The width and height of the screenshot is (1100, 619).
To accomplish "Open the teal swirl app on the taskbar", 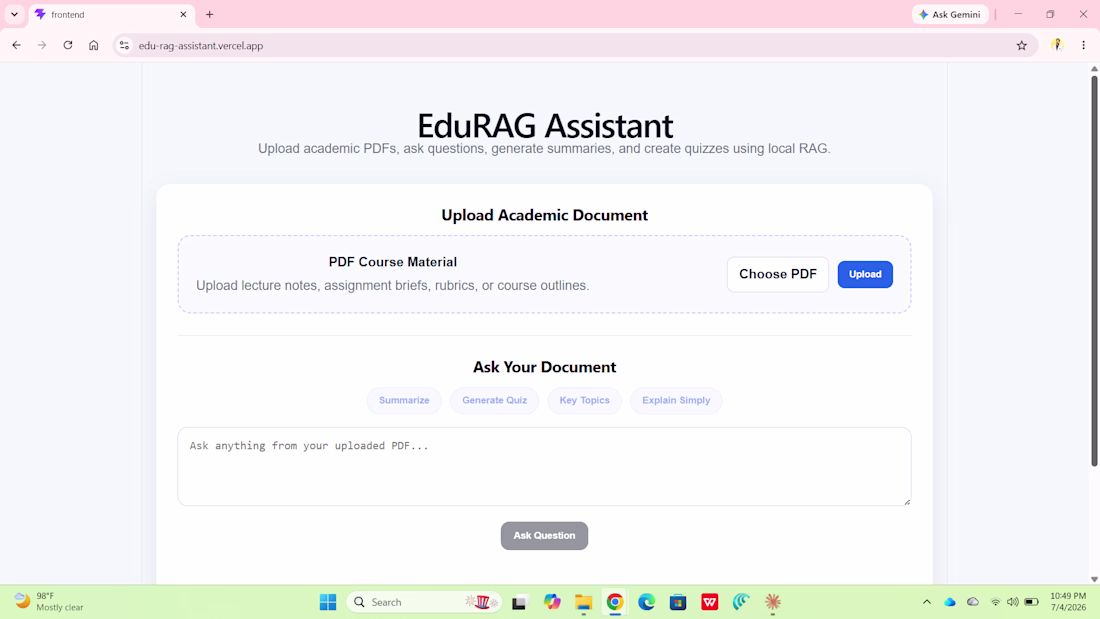I will click(742, 602).
